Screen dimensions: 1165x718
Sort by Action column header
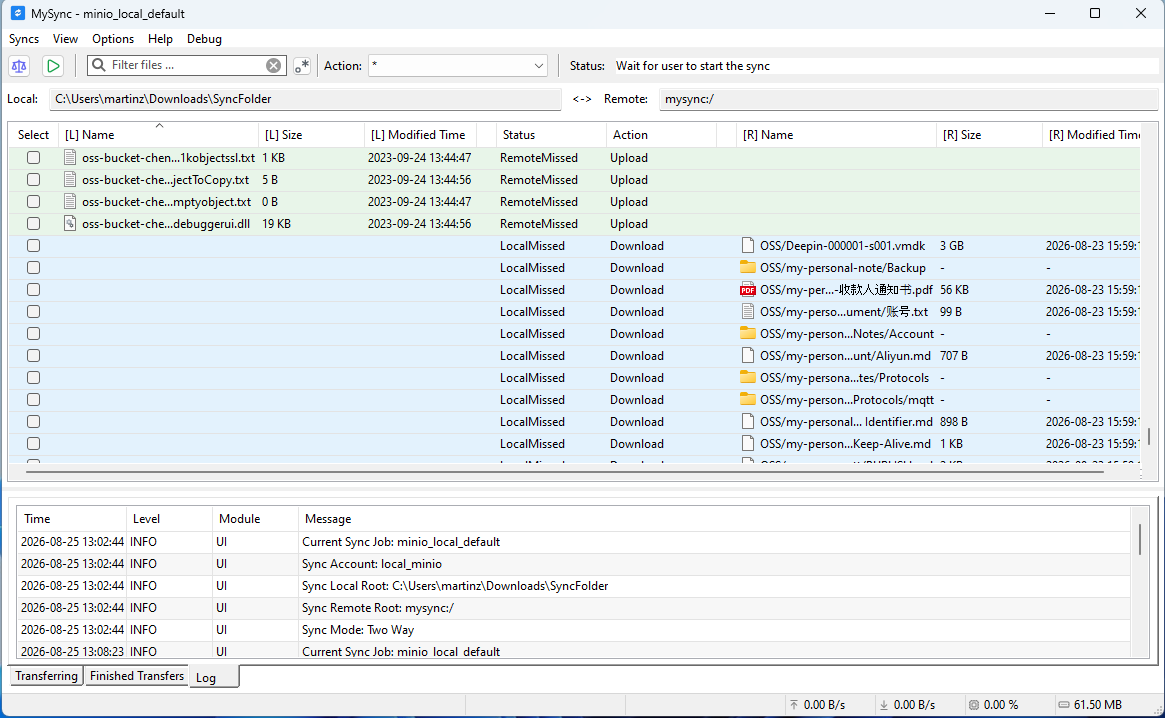661,135
